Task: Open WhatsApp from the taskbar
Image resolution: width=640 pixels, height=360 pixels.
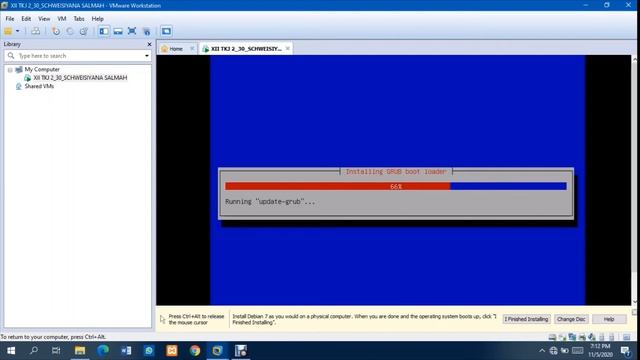Action: (149, 351)
